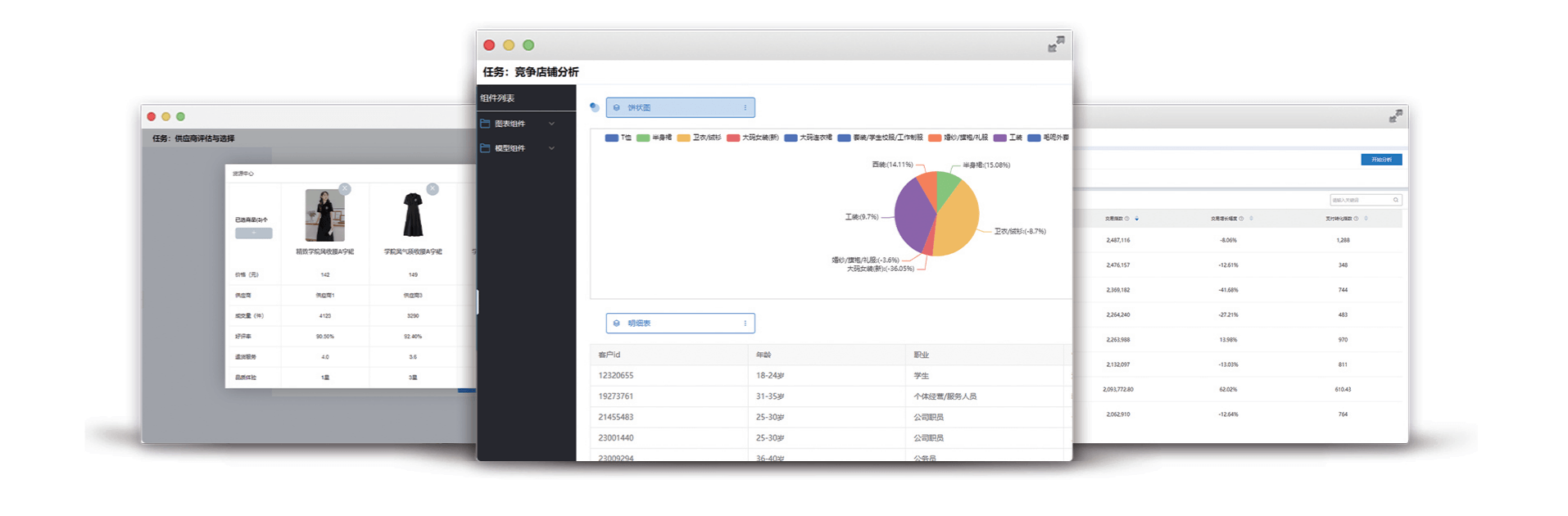Click the plus button under 已选商品

(x=253, y=233)
